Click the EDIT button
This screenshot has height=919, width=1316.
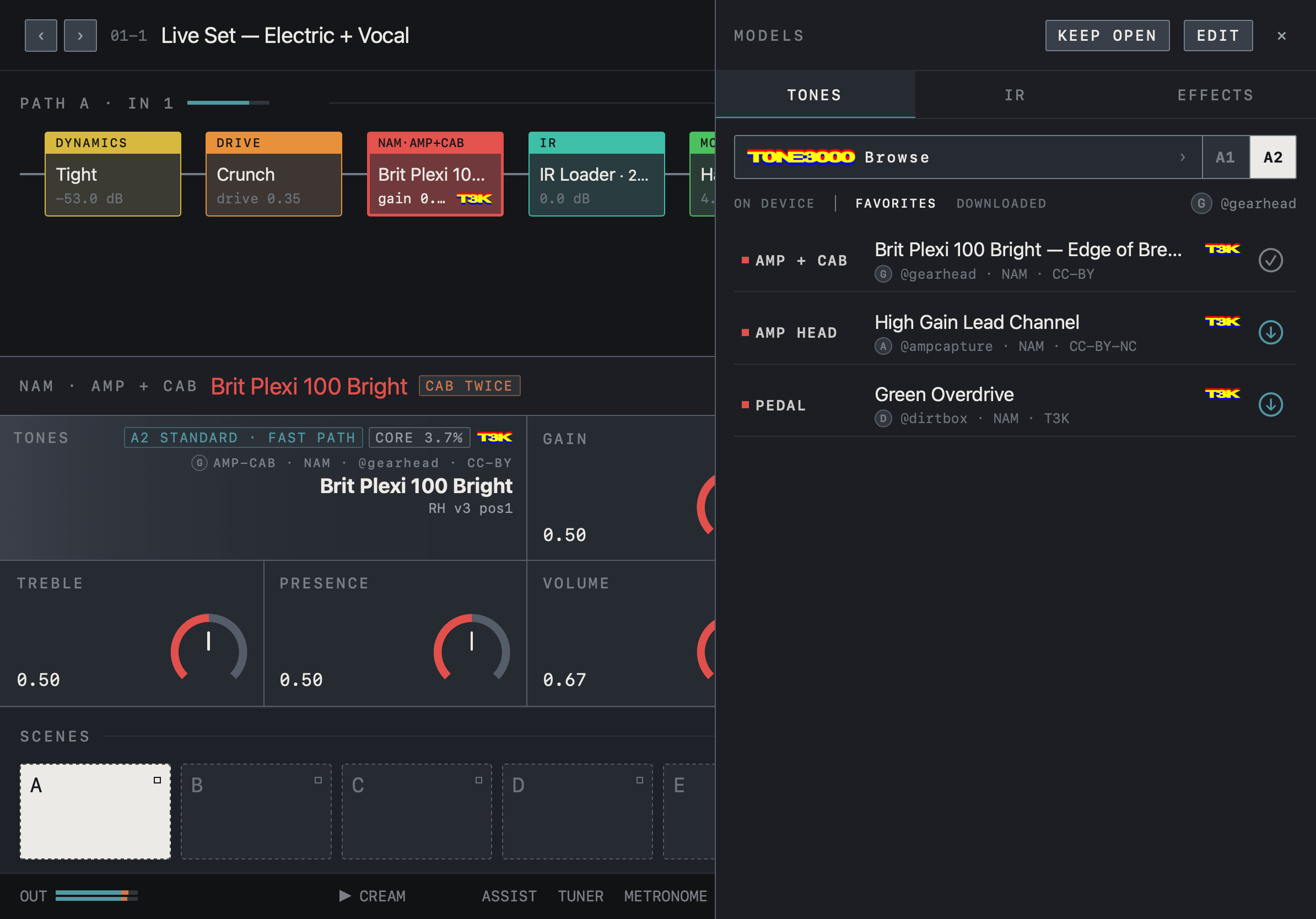tap(1218, 35)
